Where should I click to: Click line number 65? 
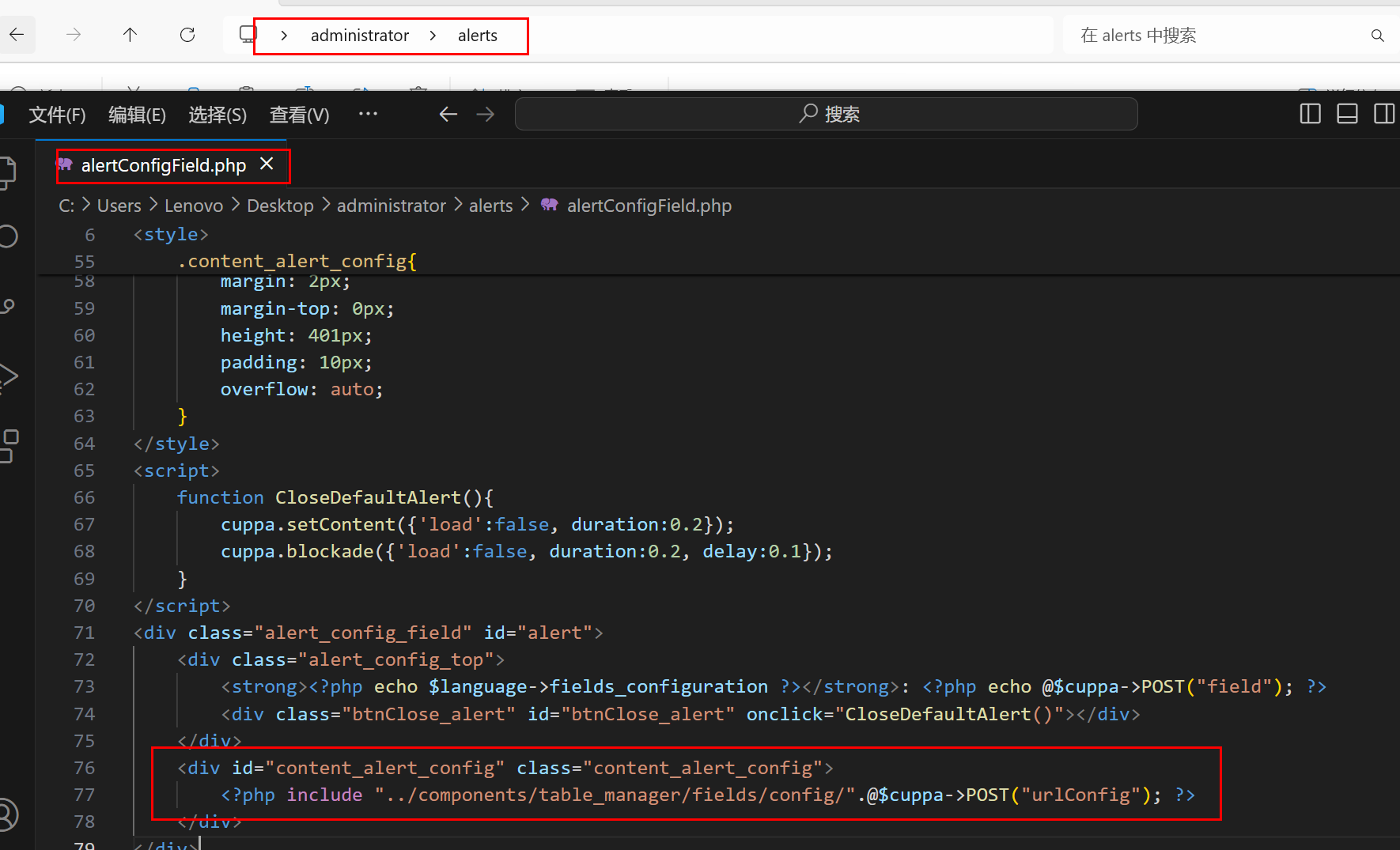click(85, 470)
